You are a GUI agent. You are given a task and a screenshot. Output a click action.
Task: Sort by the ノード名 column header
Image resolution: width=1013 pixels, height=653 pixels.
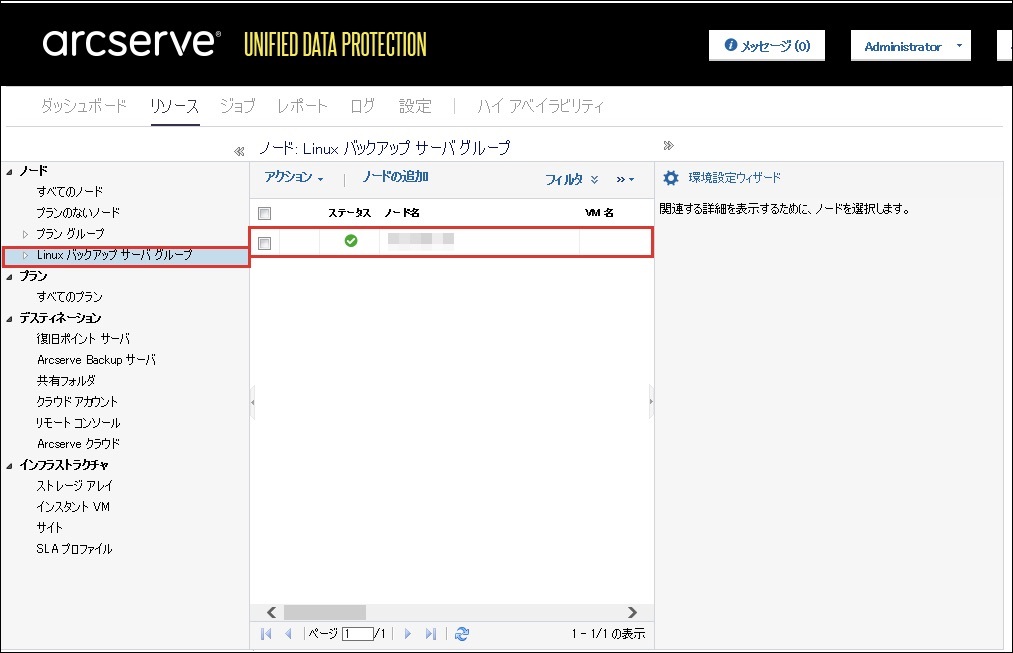pos(402,212)
